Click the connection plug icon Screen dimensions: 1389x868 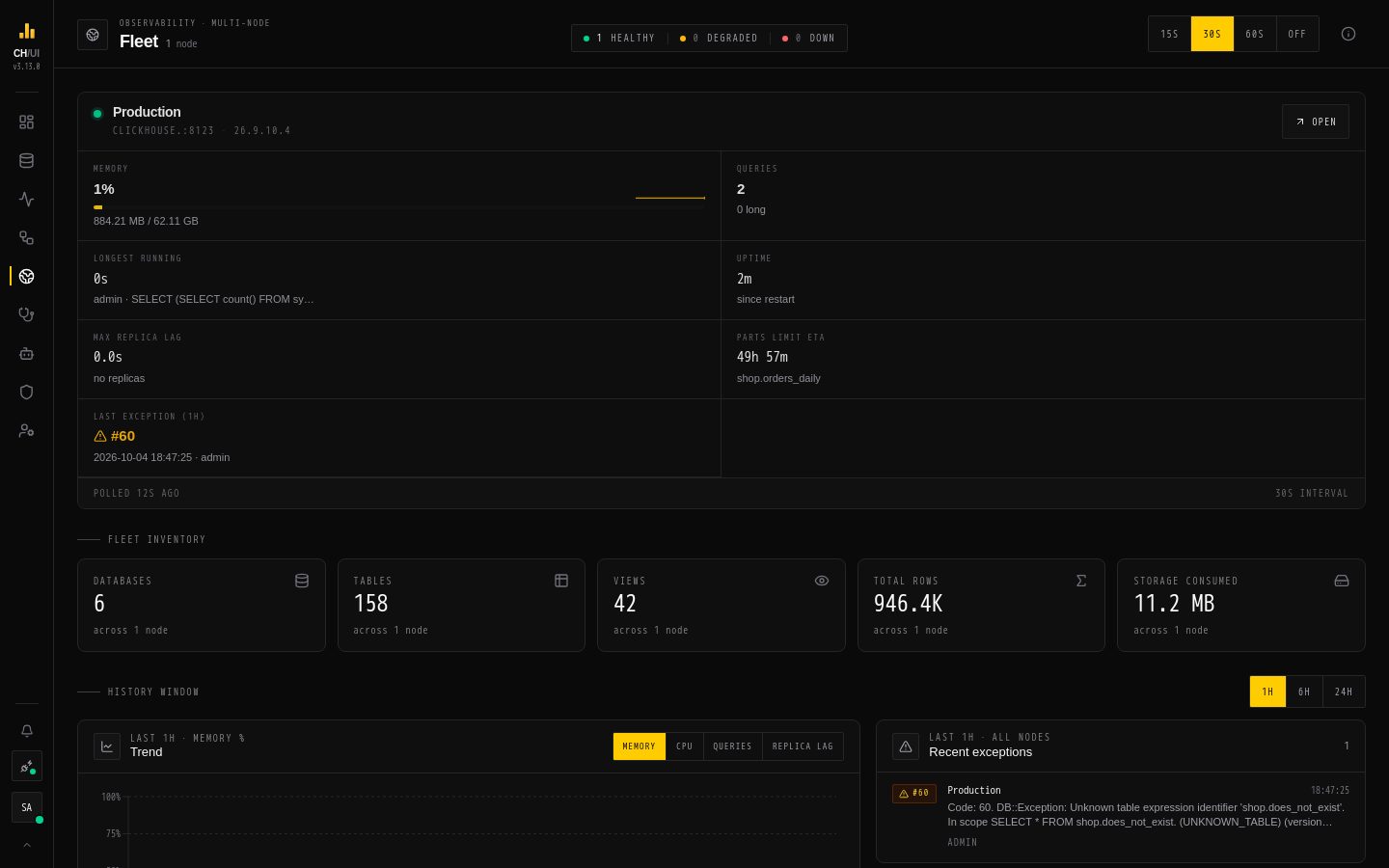(27, 767)
